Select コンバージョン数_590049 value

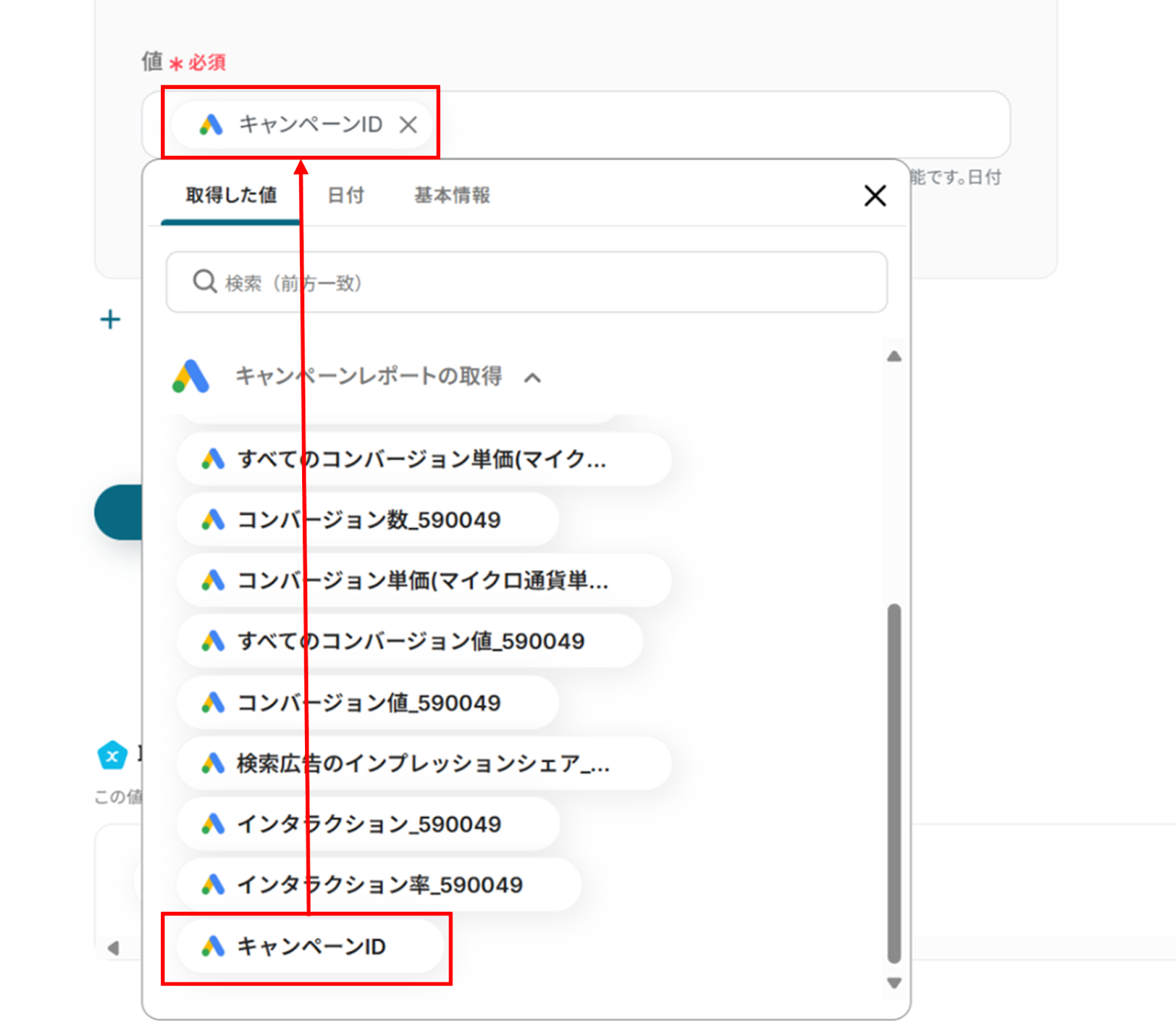point(367,520)
